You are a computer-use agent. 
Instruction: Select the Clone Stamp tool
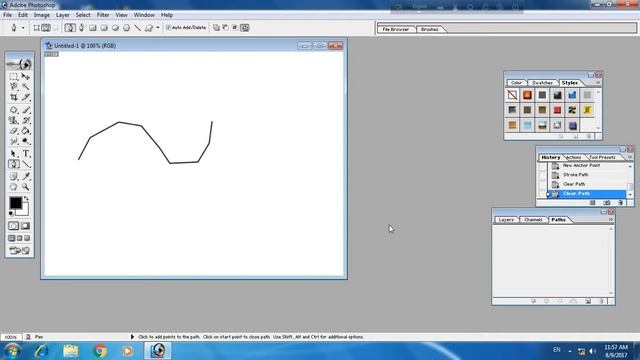point(13,120)
